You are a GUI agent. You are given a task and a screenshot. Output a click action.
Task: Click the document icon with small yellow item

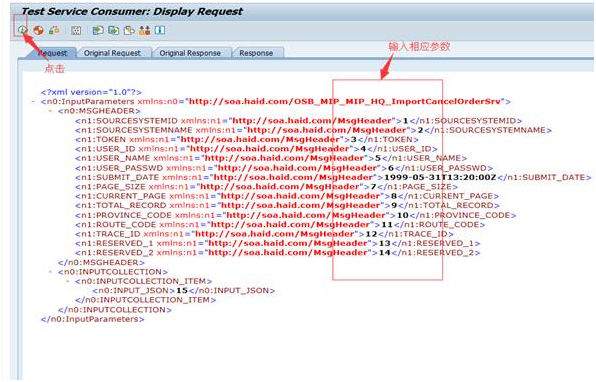click(129, 30)
